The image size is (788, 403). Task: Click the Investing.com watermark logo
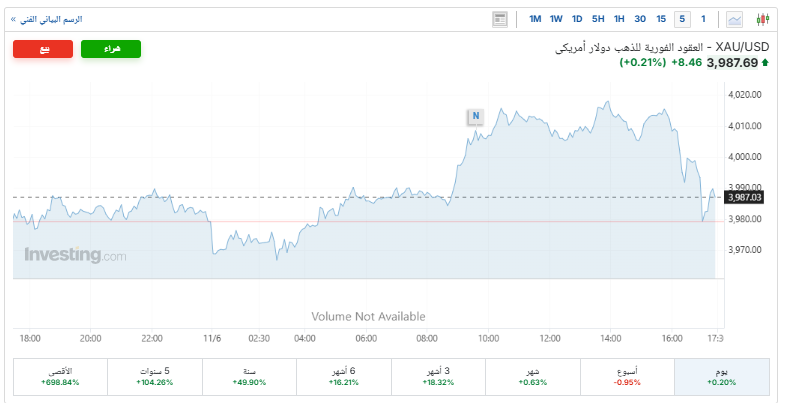[x=76, y=256]
